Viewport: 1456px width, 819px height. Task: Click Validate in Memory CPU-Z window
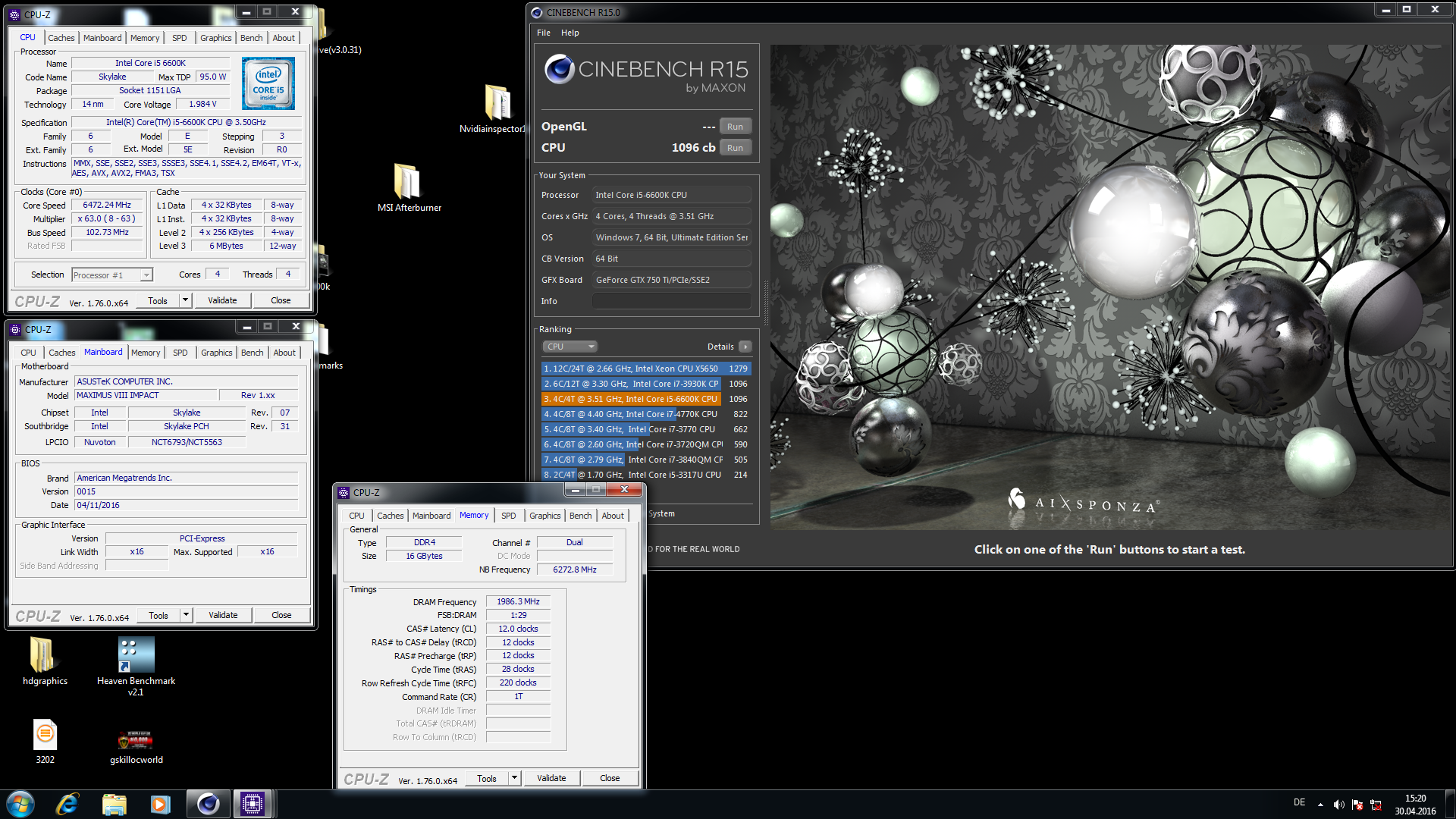click(x=551, y=778)
